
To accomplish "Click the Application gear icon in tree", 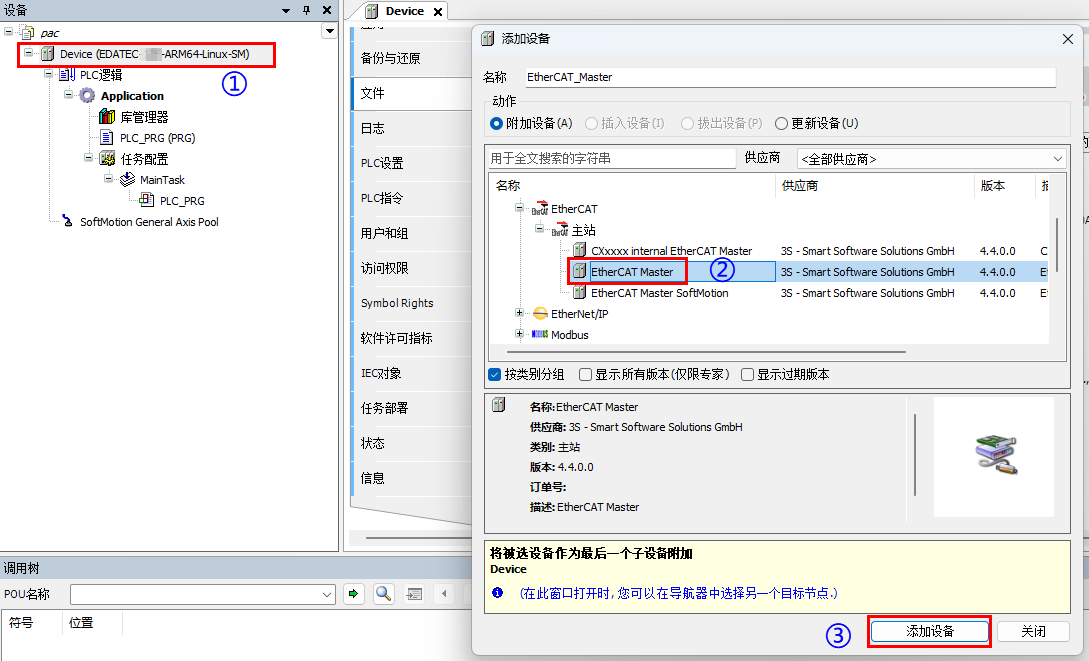I will tap(87, 96).
